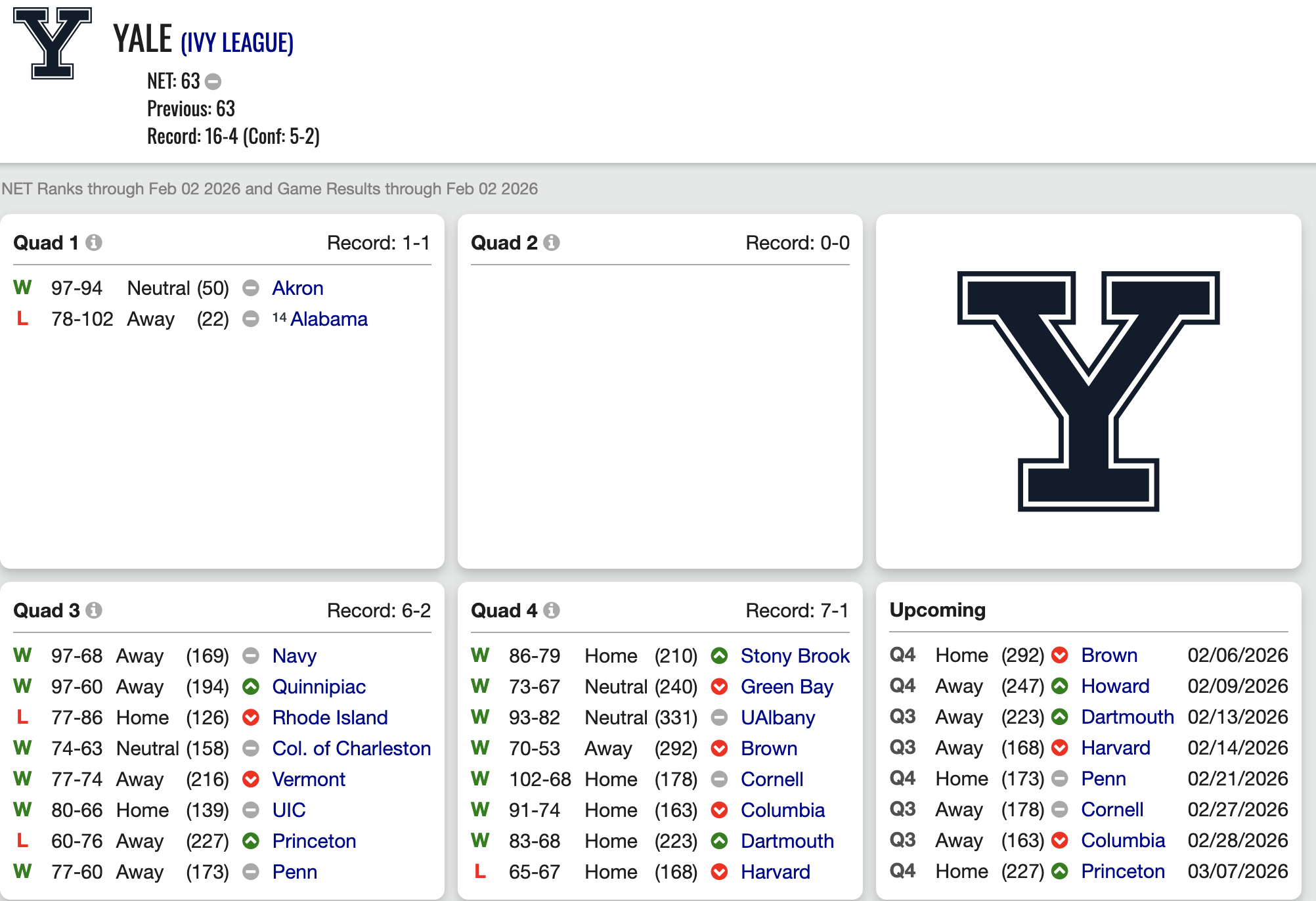Click the gray unchanged icon beside Akron

251,288
